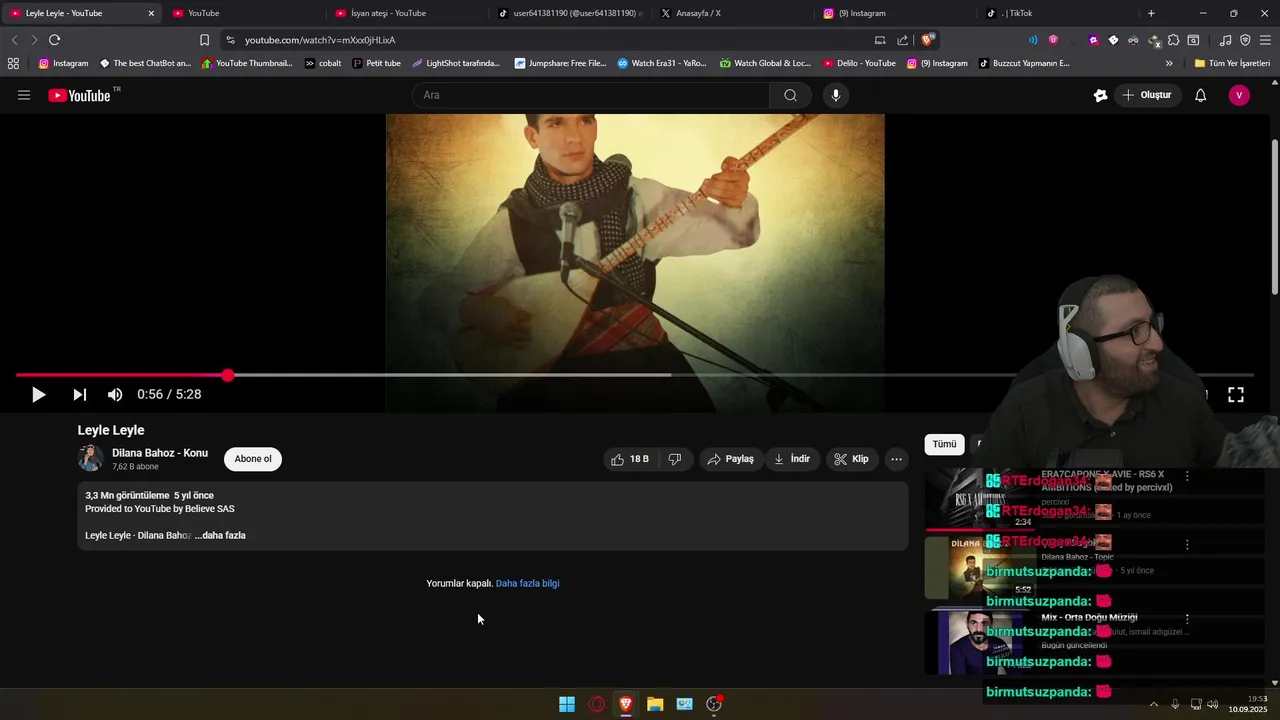Go back with browser back arrow

[x=14, y=40]
